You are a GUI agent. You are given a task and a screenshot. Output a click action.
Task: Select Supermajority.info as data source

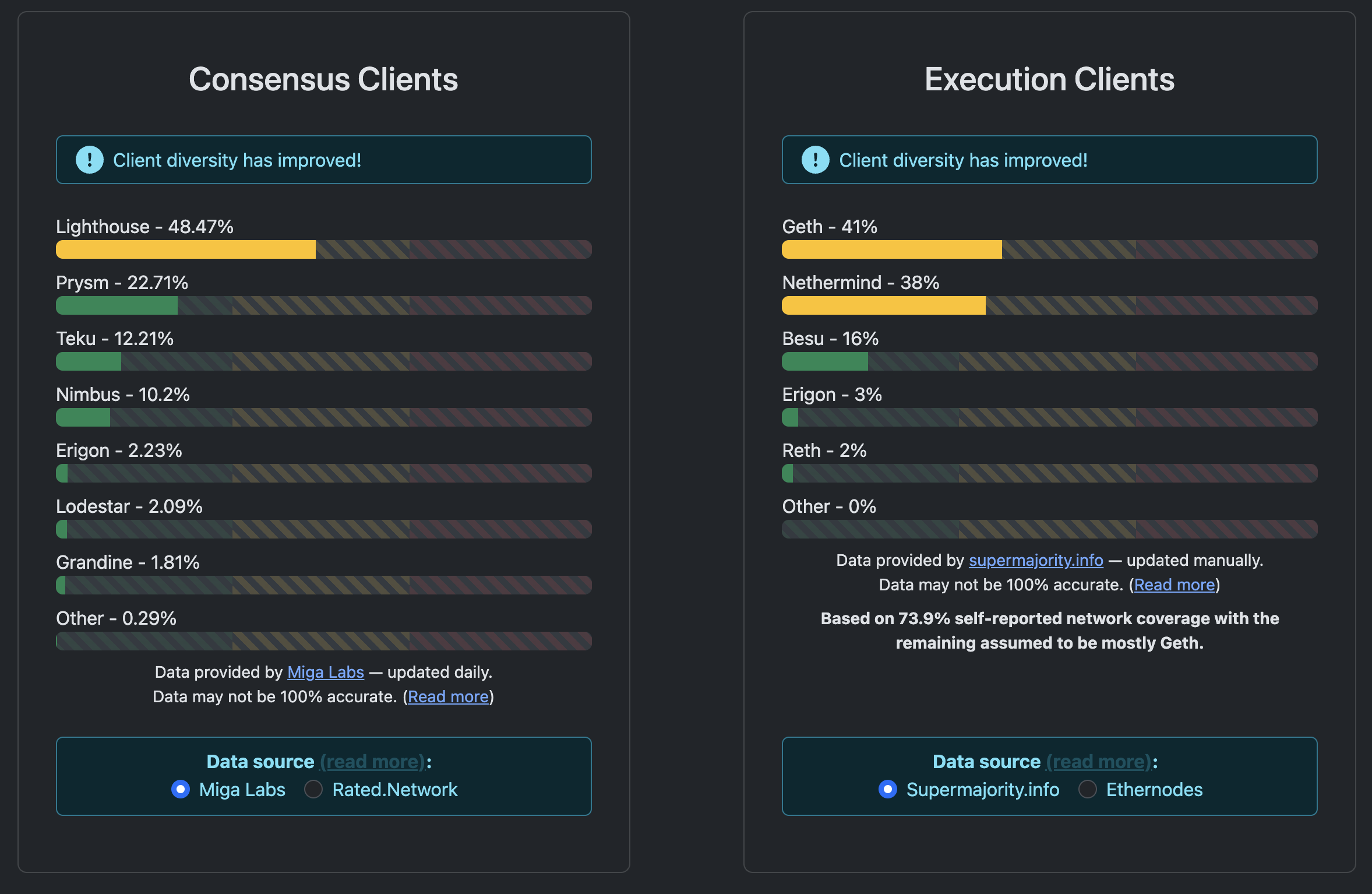887,789
